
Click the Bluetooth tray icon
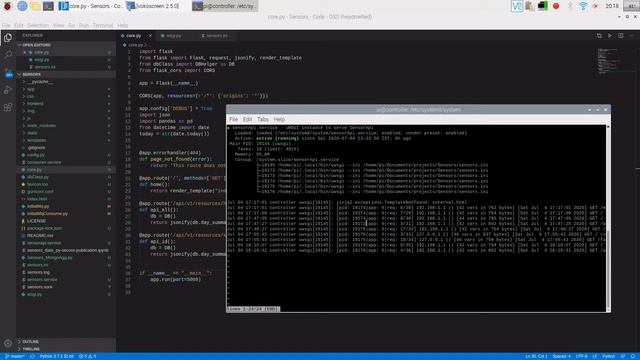570,6
